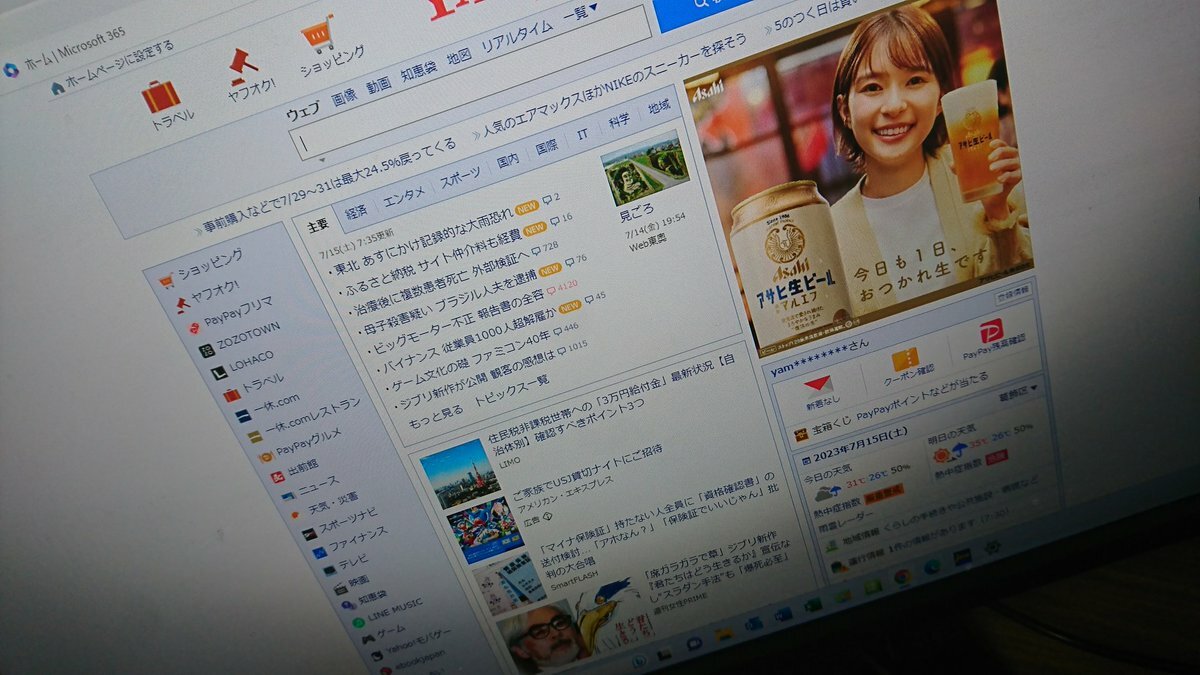Click the LINE MUSIC icon in the sidebar
Viewport: 1200px width, 675px height.
pyautogui.click(x=358, y=622)
